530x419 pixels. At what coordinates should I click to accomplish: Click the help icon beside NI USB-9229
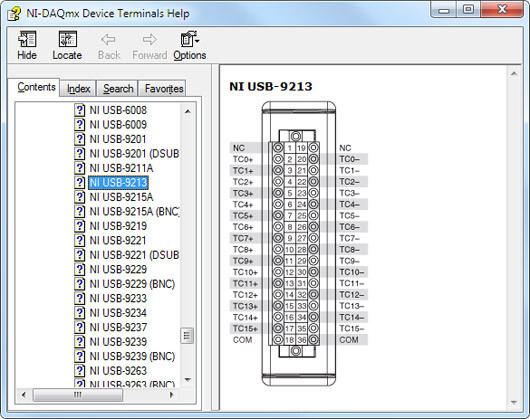click(x=79, y=270)
